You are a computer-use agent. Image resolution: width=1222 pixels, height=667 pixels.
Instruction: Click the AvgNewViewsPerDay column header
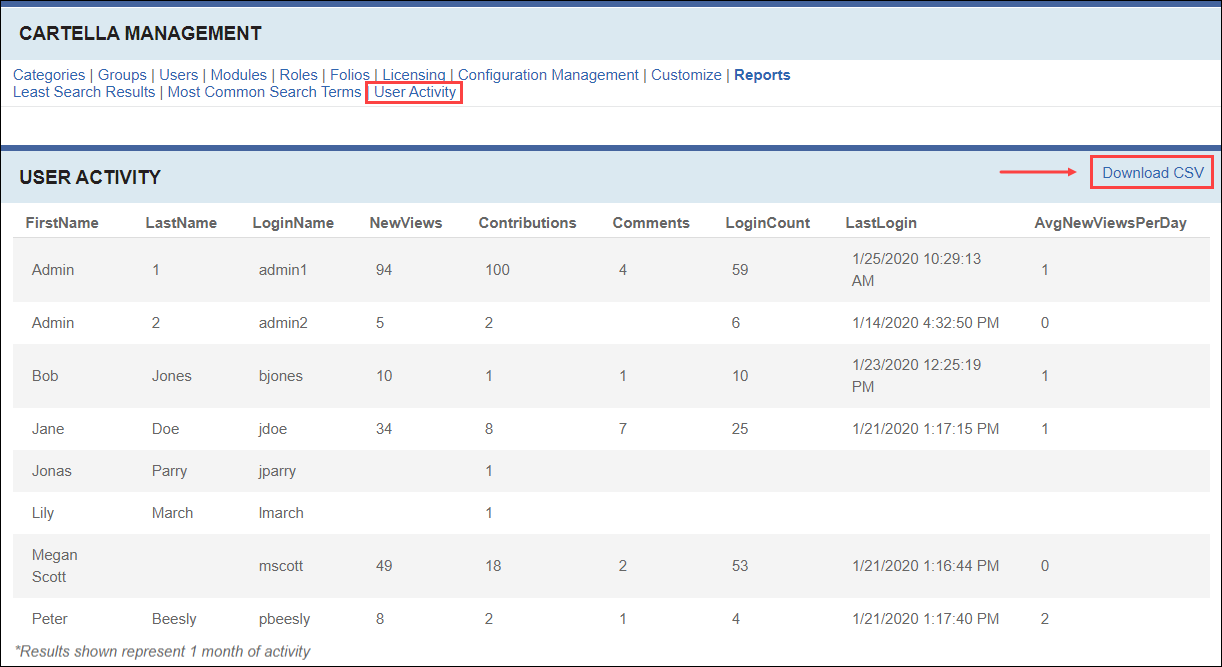pos(1110,223)
